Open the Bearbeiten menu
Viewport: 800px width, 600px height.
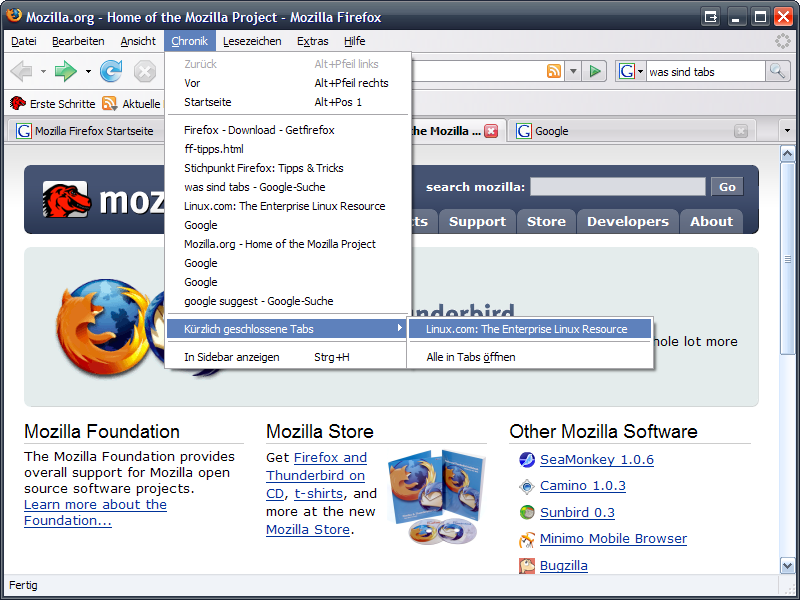[x=78, y=41]
